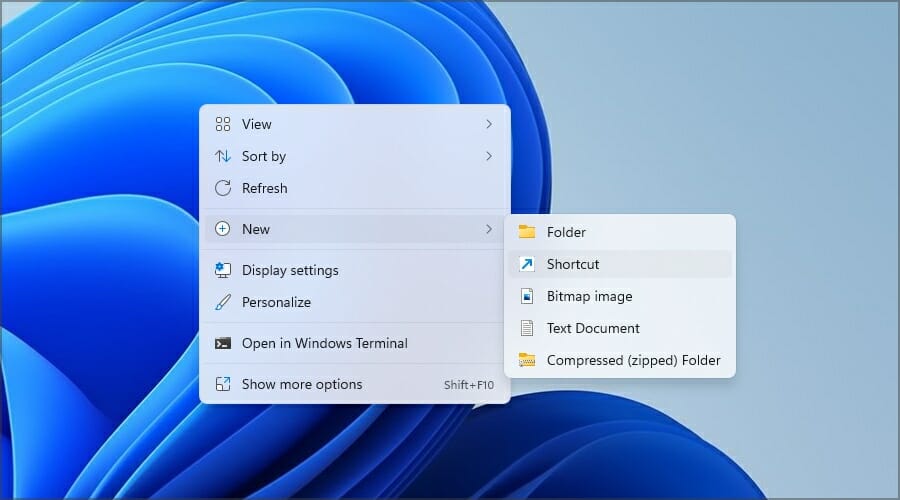Screen dimensions: 900x500
Task: Choose Personalize from the context menu
Action: pos(355,302)
